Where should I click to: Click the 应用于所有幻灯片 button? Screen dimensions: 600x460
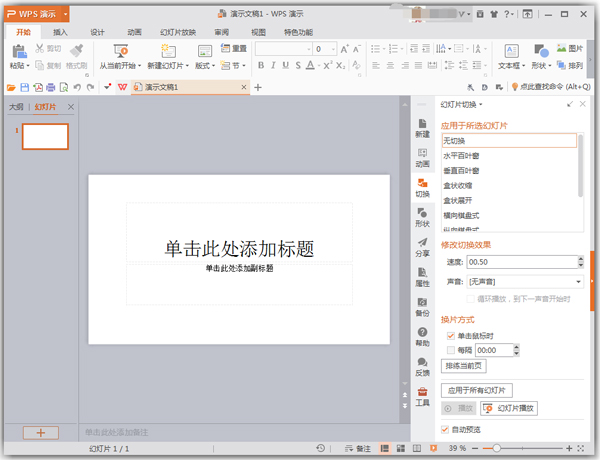pyautogui.click(x=477, y=390)
